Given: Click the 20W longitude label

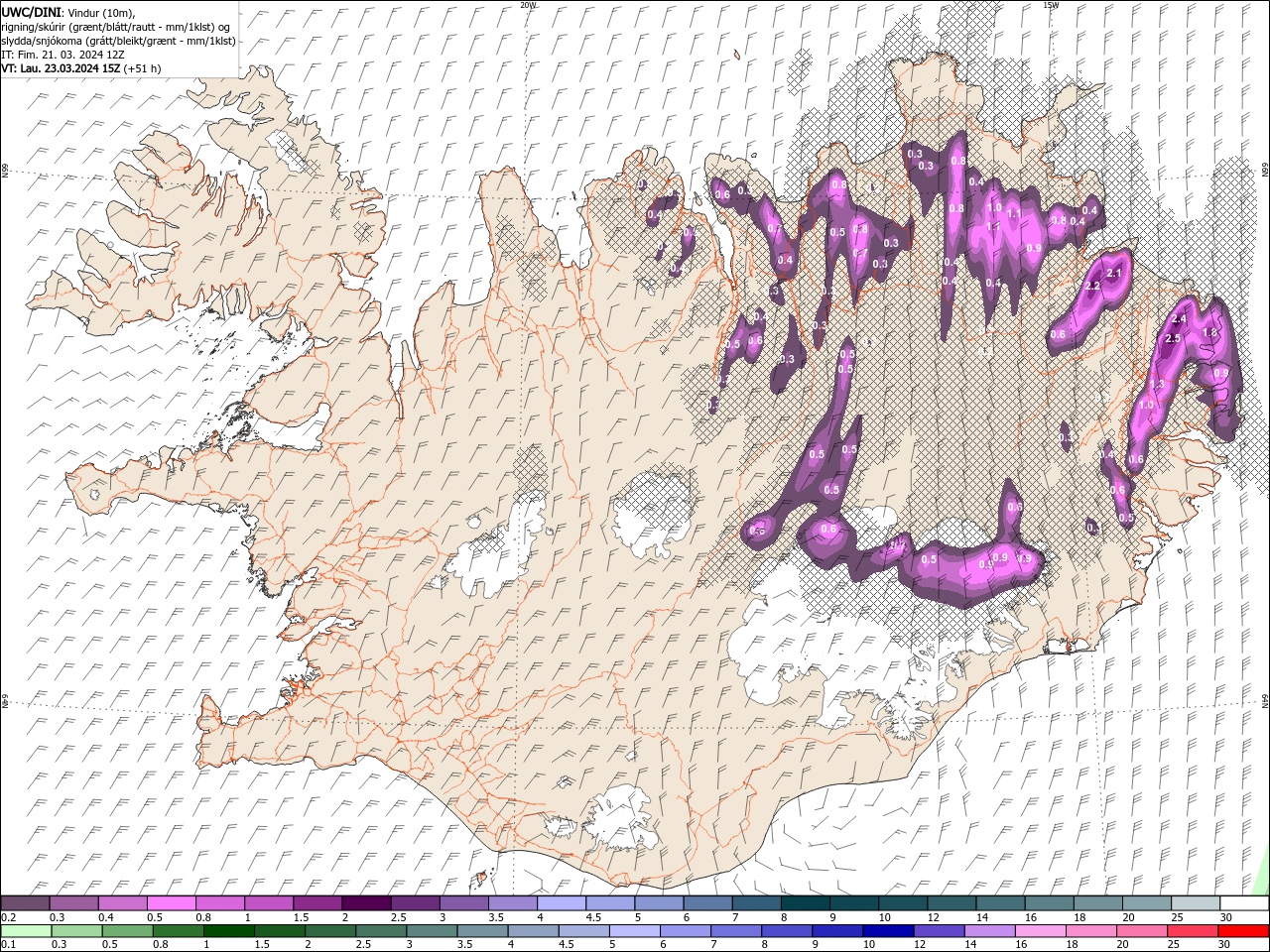Looking at the screenshot, I should coord(528,5).
